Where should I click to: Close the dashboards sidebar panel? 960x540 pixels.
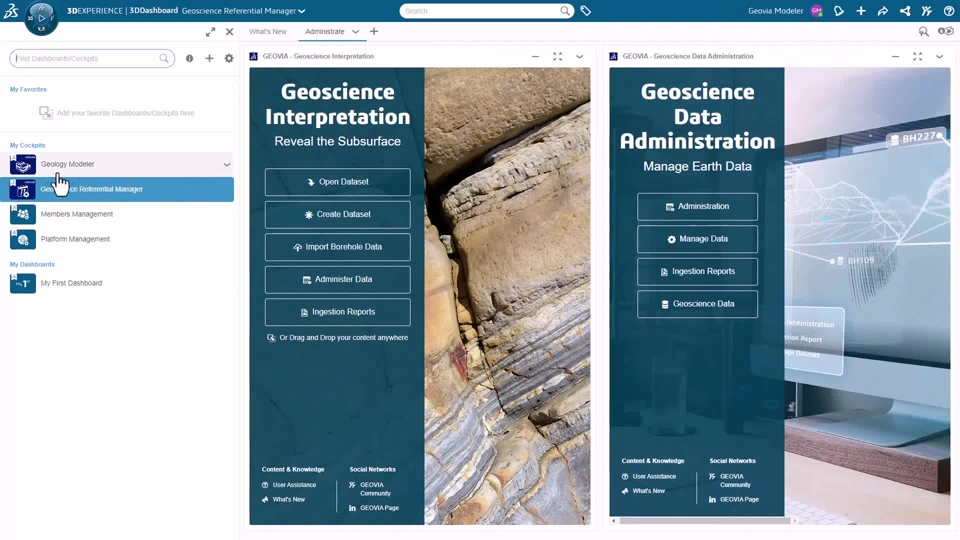(230, 32)
